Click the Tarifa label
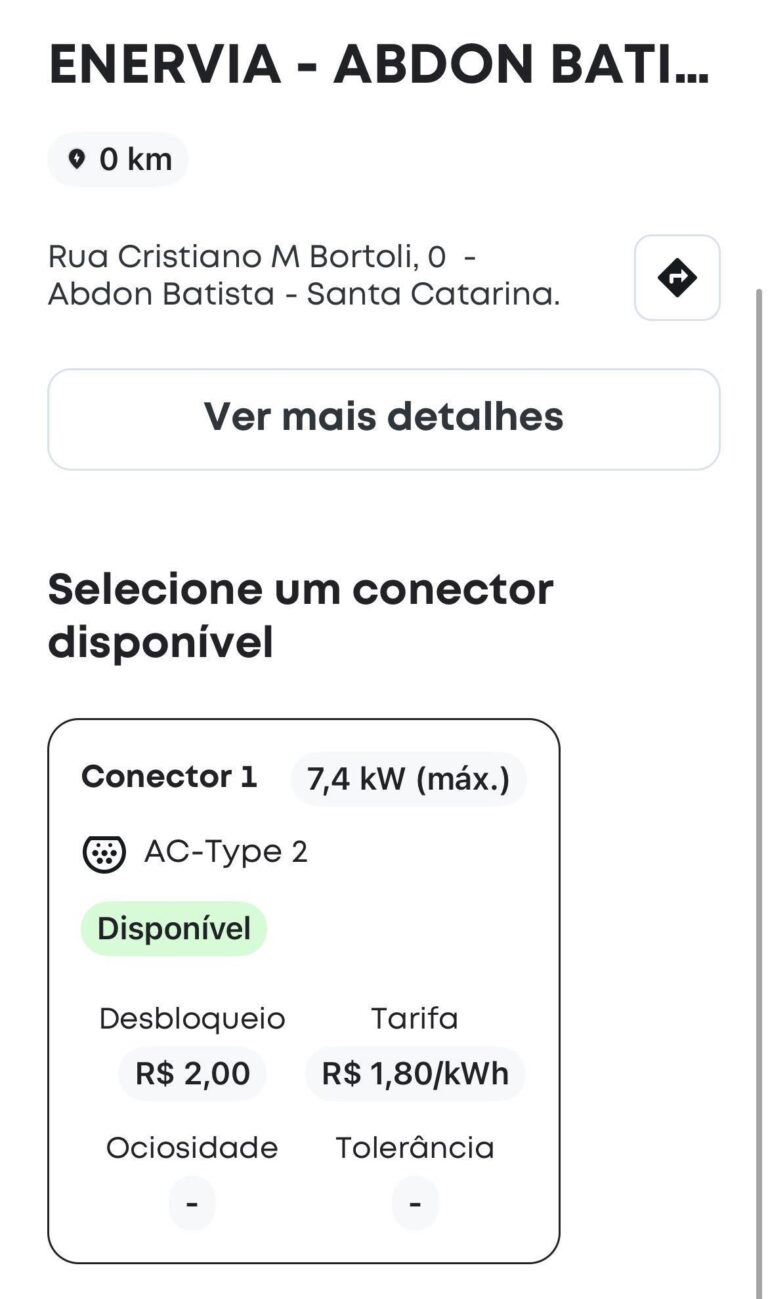The image size is (768, 1299). coord(415,1019)
